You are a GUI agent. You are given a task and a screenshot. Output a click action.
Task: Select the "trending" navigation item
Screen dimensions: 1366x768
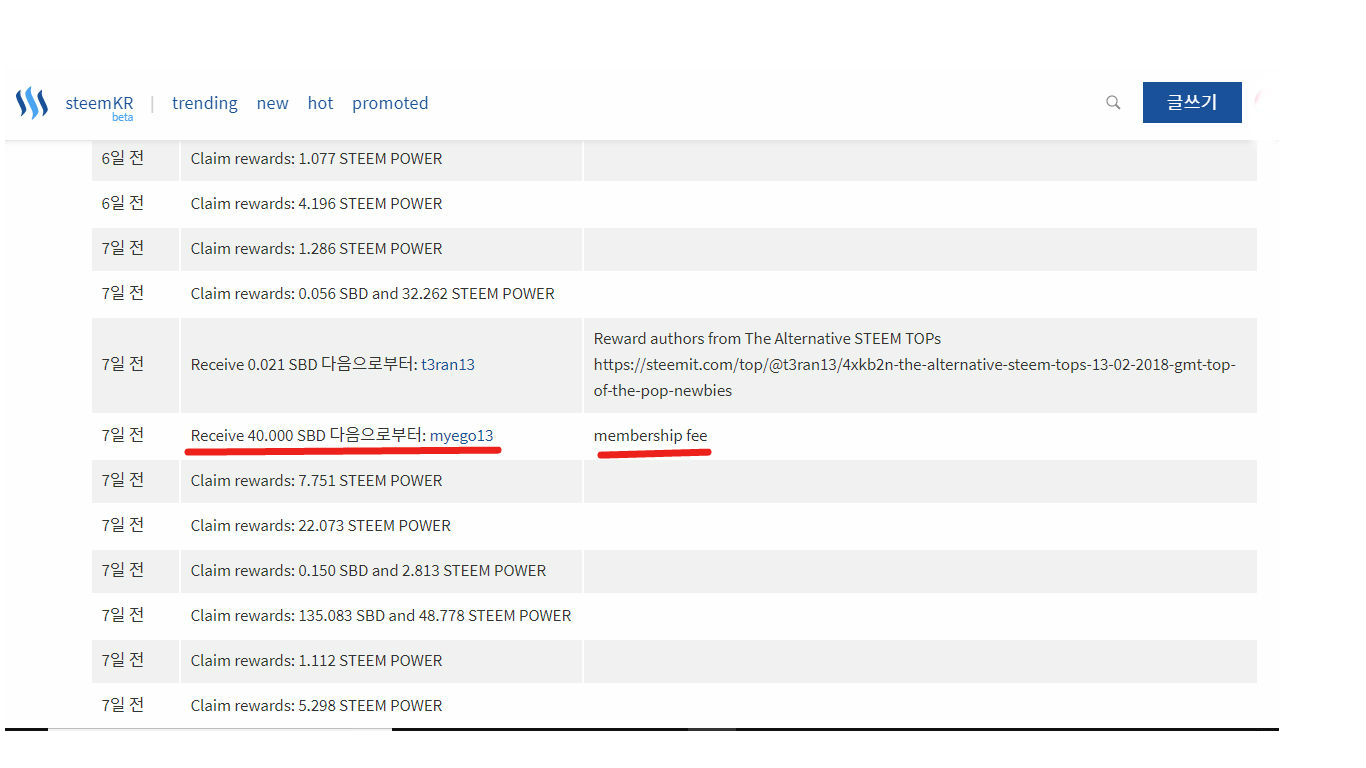coord(204,103)
